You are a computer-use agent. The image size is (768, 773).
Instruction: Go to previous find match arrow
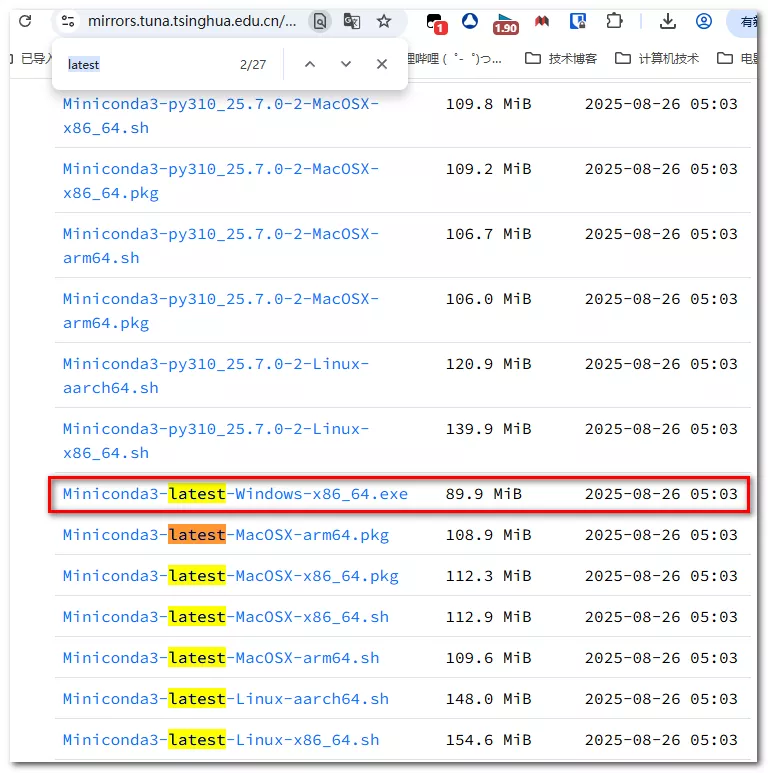[x=310, y=64]
